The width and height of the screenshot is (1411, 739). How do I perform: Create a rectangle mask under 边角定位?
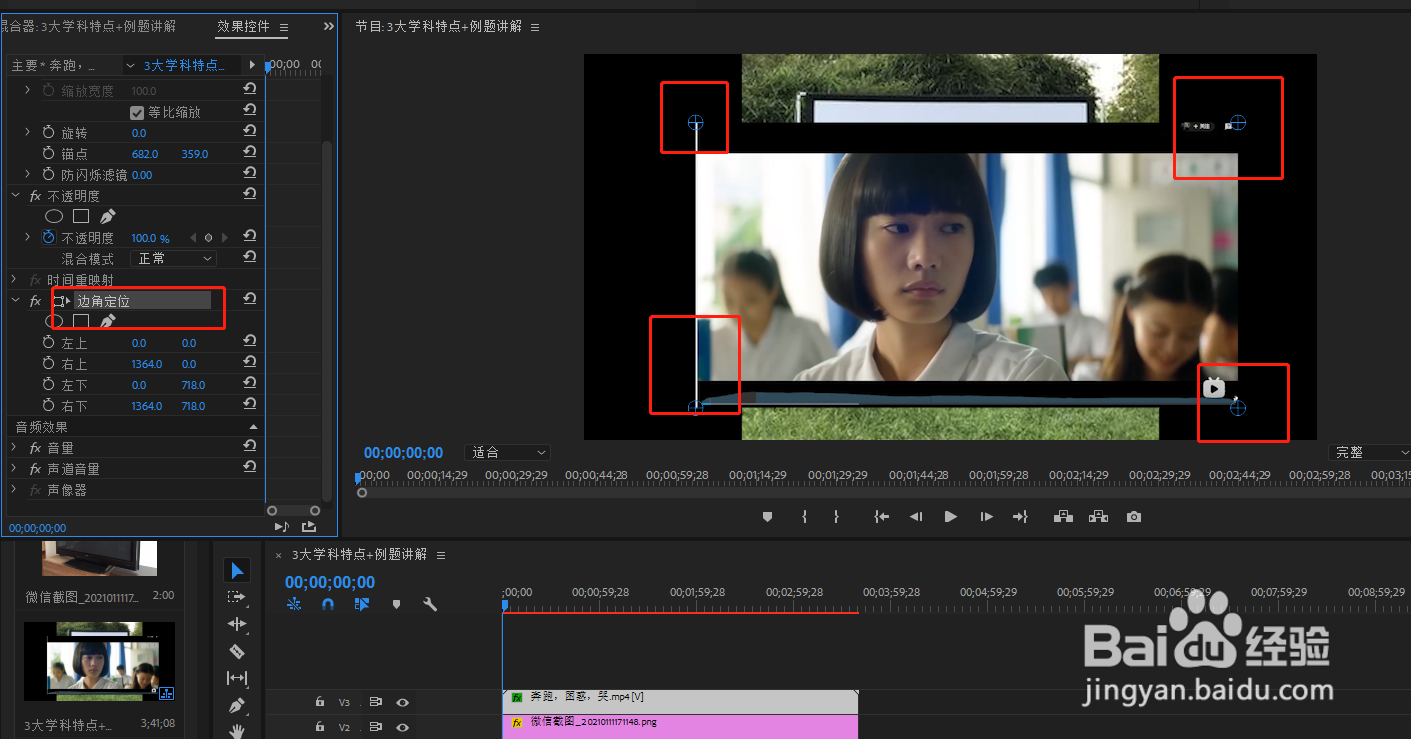(x=81, y=321)
